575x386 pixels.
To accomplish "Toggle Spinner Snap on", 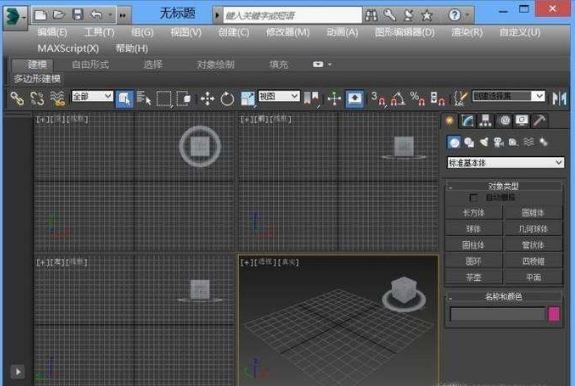I will point(438,98).
